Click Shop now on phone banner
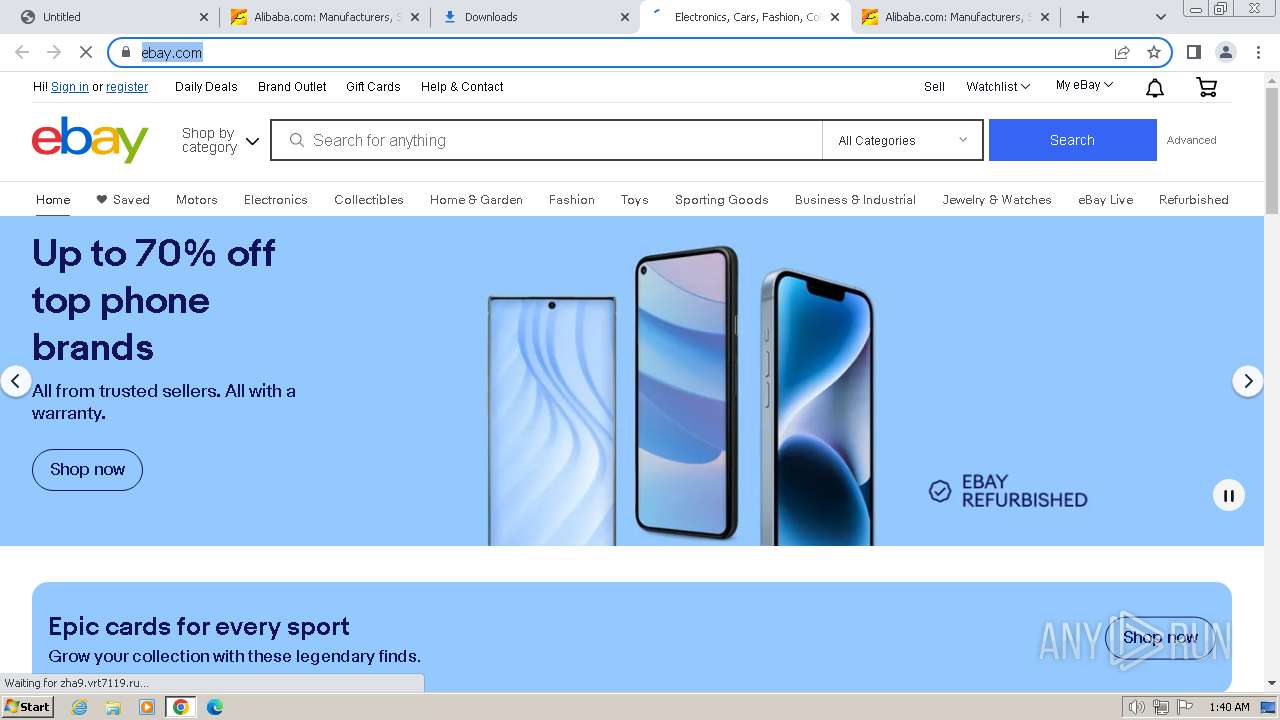 [x=87, y=469]
